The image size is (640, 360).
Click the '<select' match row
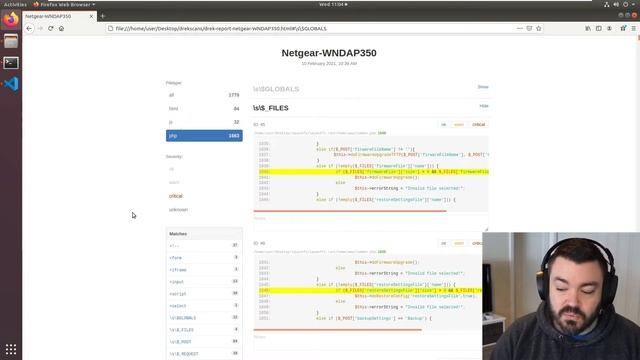point(204,306)
